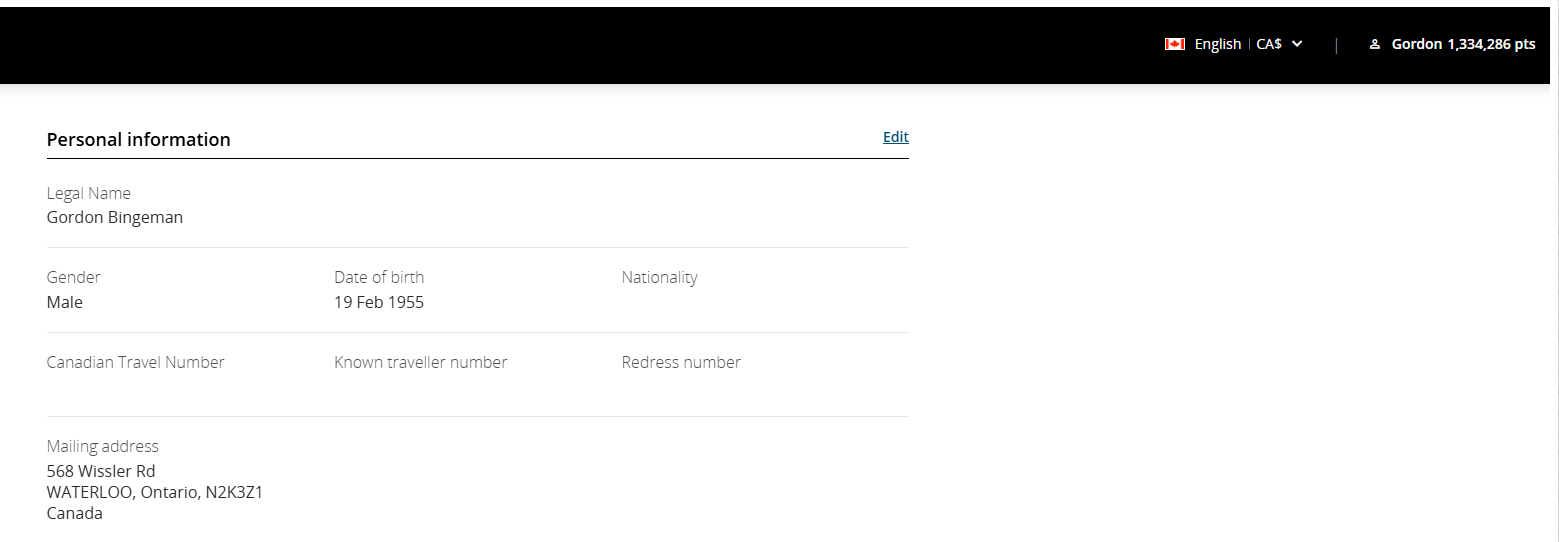This screenshot has height=542, width=1559.
Task: Click the Mailing address label
Action: (103, 446)
